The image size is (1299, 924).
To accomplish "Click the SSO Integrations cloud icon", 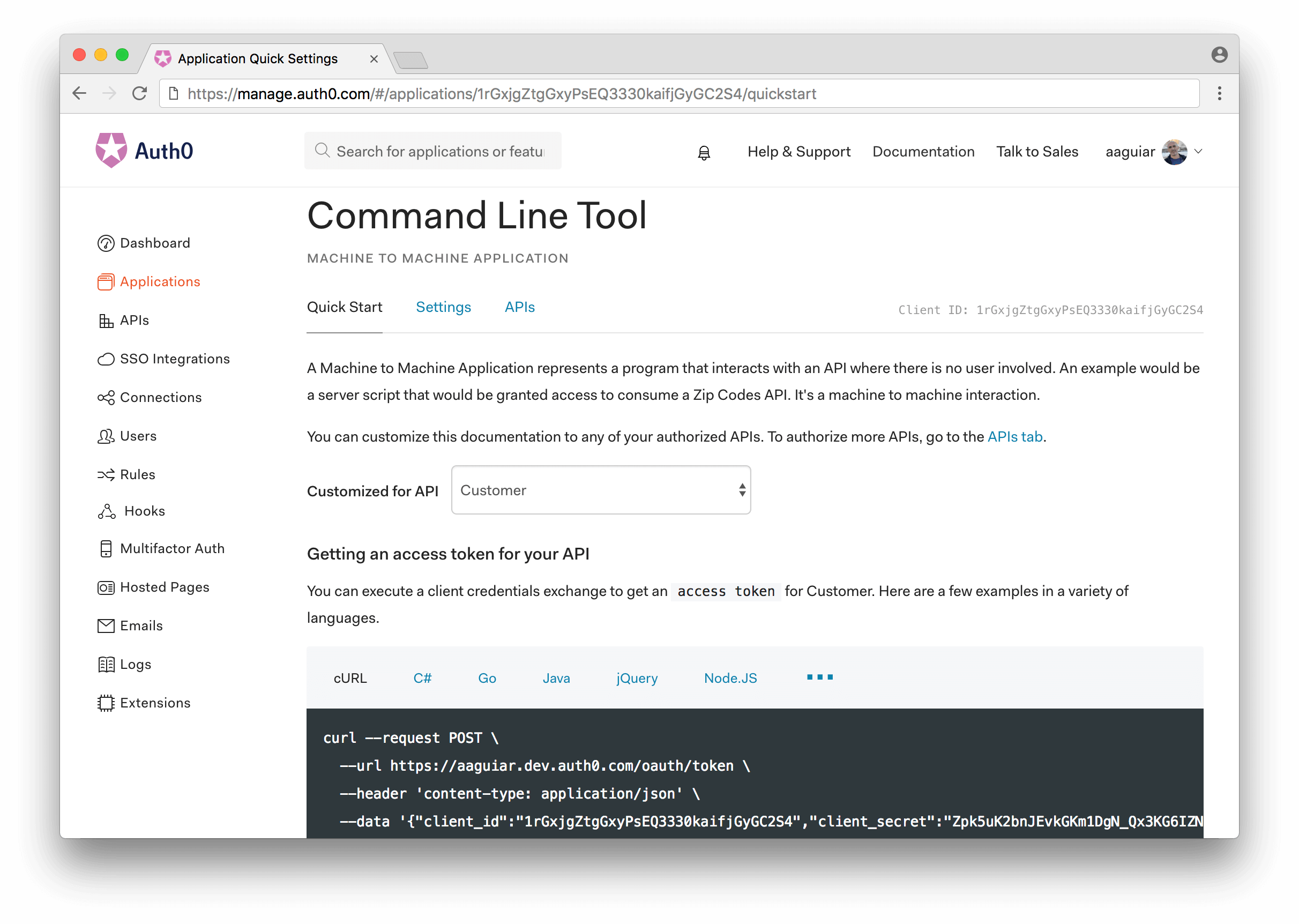I will click(x=106, y=360).
